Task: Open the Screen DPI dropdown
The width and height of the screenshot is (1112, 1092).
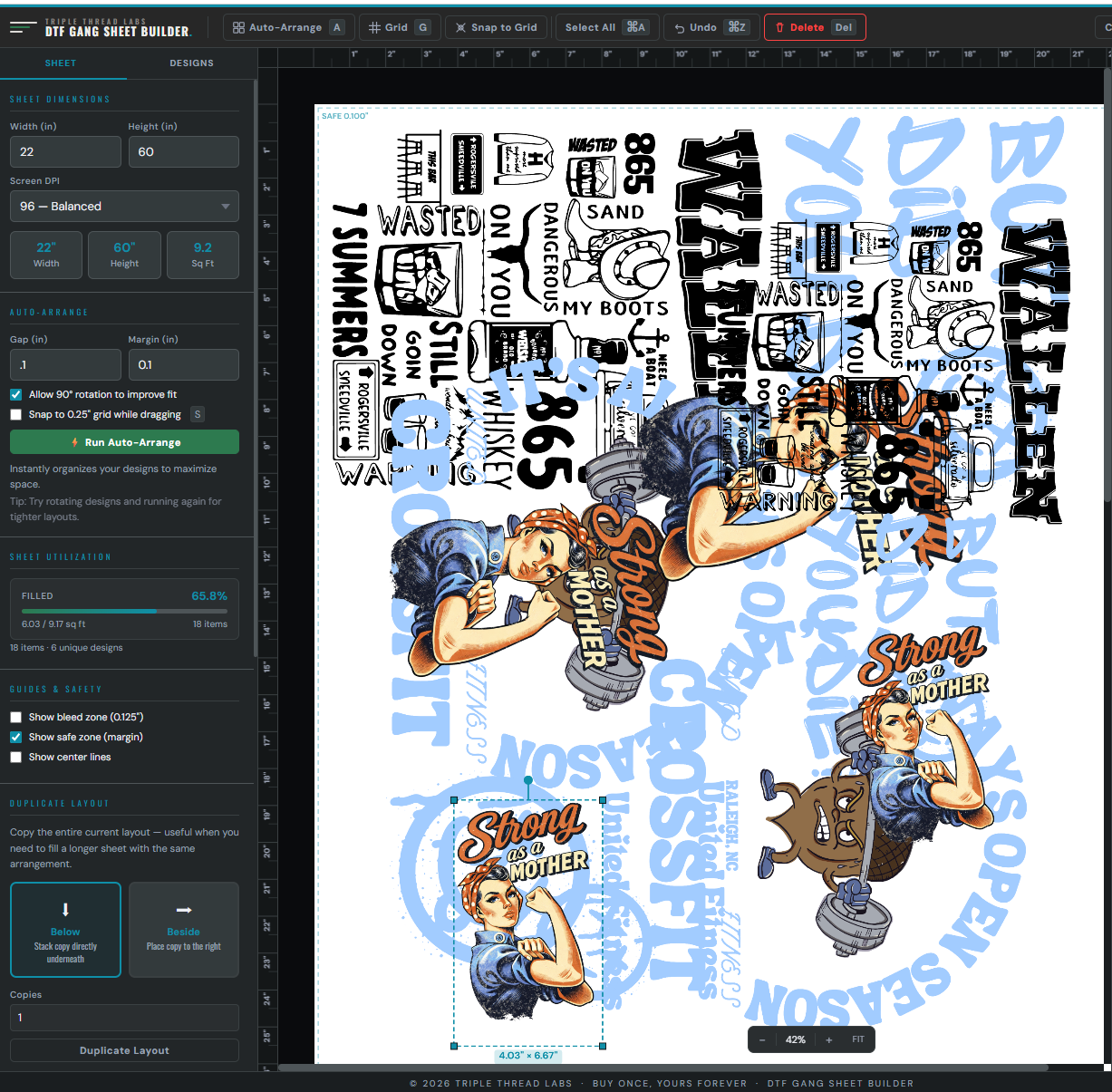Action: coord(124,206)
